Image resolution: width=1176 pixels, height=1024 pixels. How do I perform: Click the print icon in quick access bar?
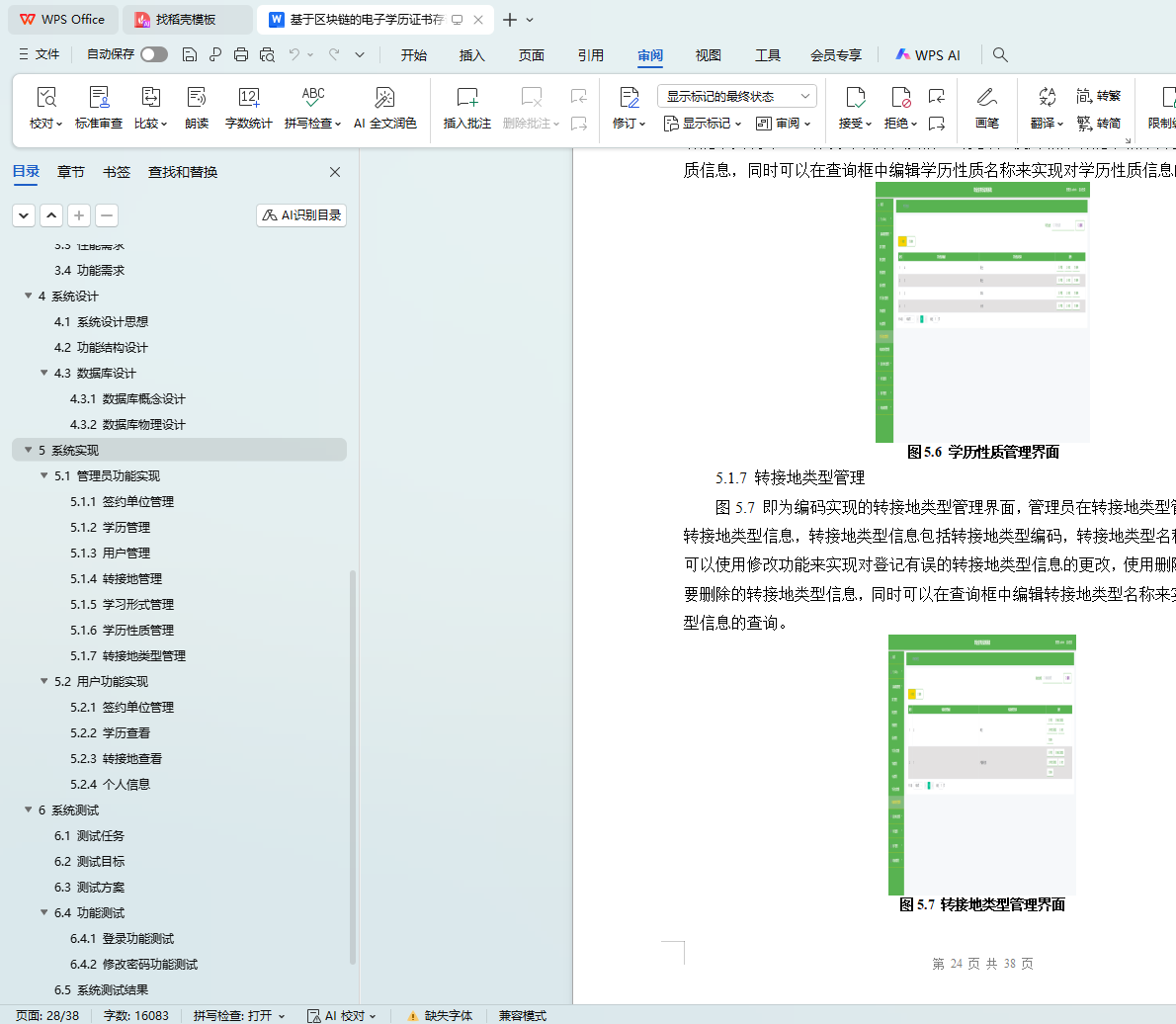241,55
